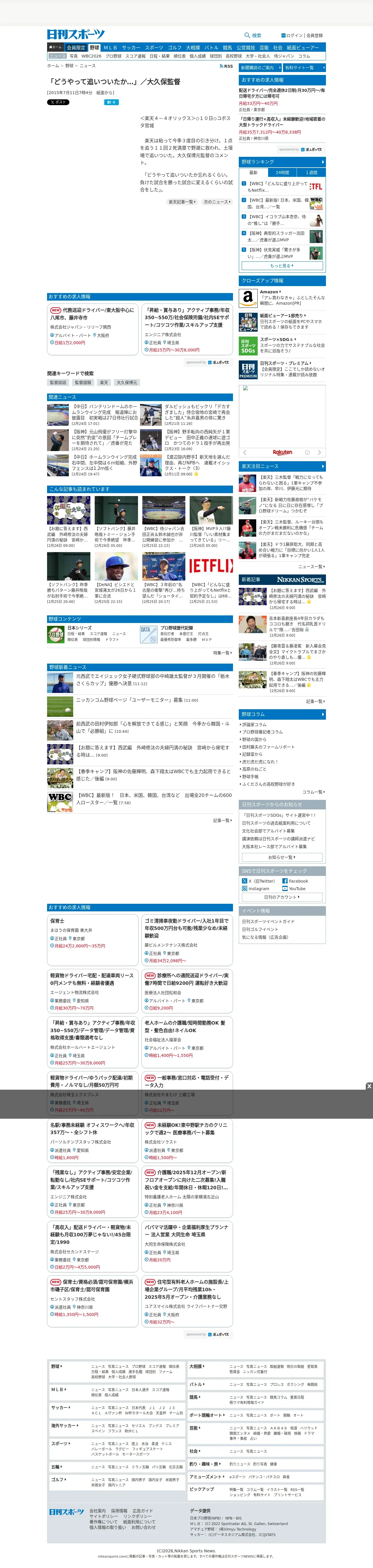Switch ranking to the 24時間 tab
373x1568 pixels.
click(x=282, y=172)
